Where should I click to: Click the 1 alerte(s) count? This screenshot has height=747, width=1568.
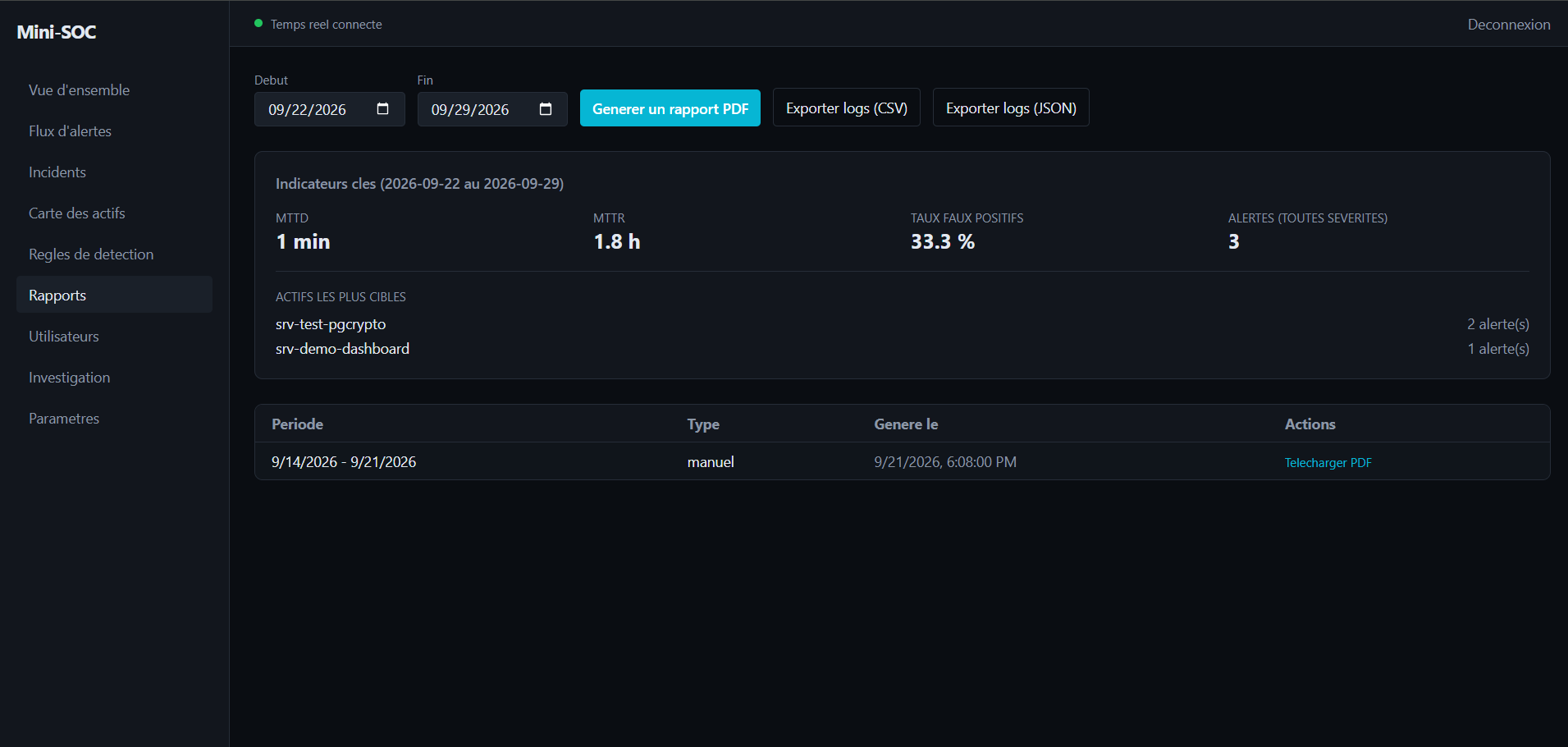1498,349
